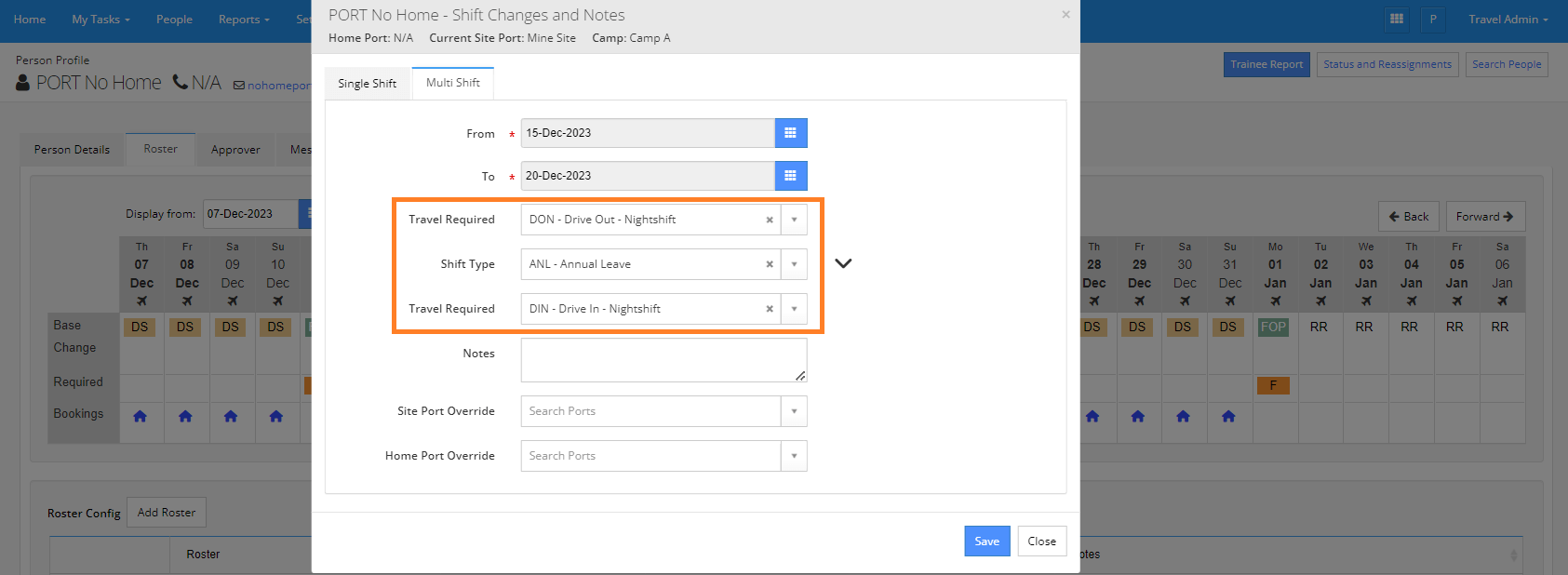Image resolution: width=1568 pixels, height=575 pixels.
Task: Click the grid apps icon in header
Action: [x=1396, y=20]
